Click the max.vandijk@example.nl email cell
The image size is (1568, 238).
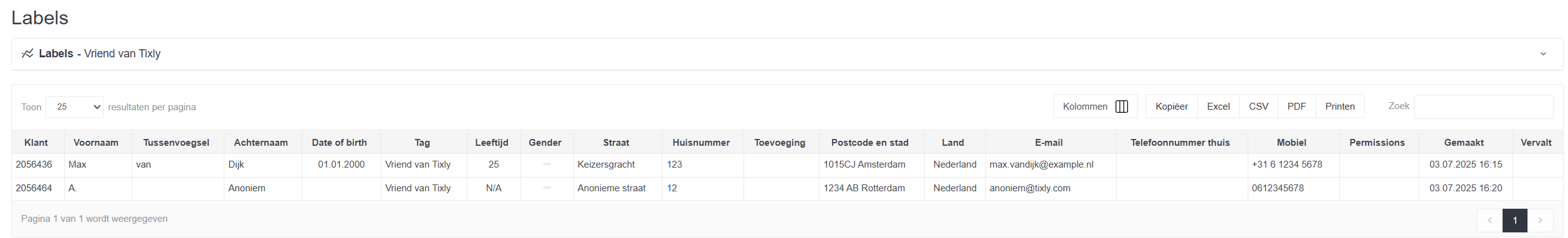pos(1041,164)
